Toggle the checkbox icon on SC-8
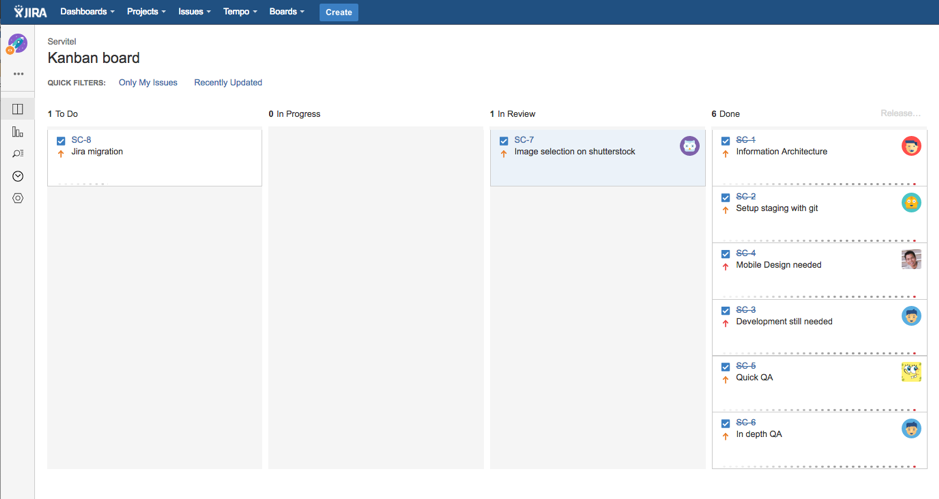 pos(61,141)
